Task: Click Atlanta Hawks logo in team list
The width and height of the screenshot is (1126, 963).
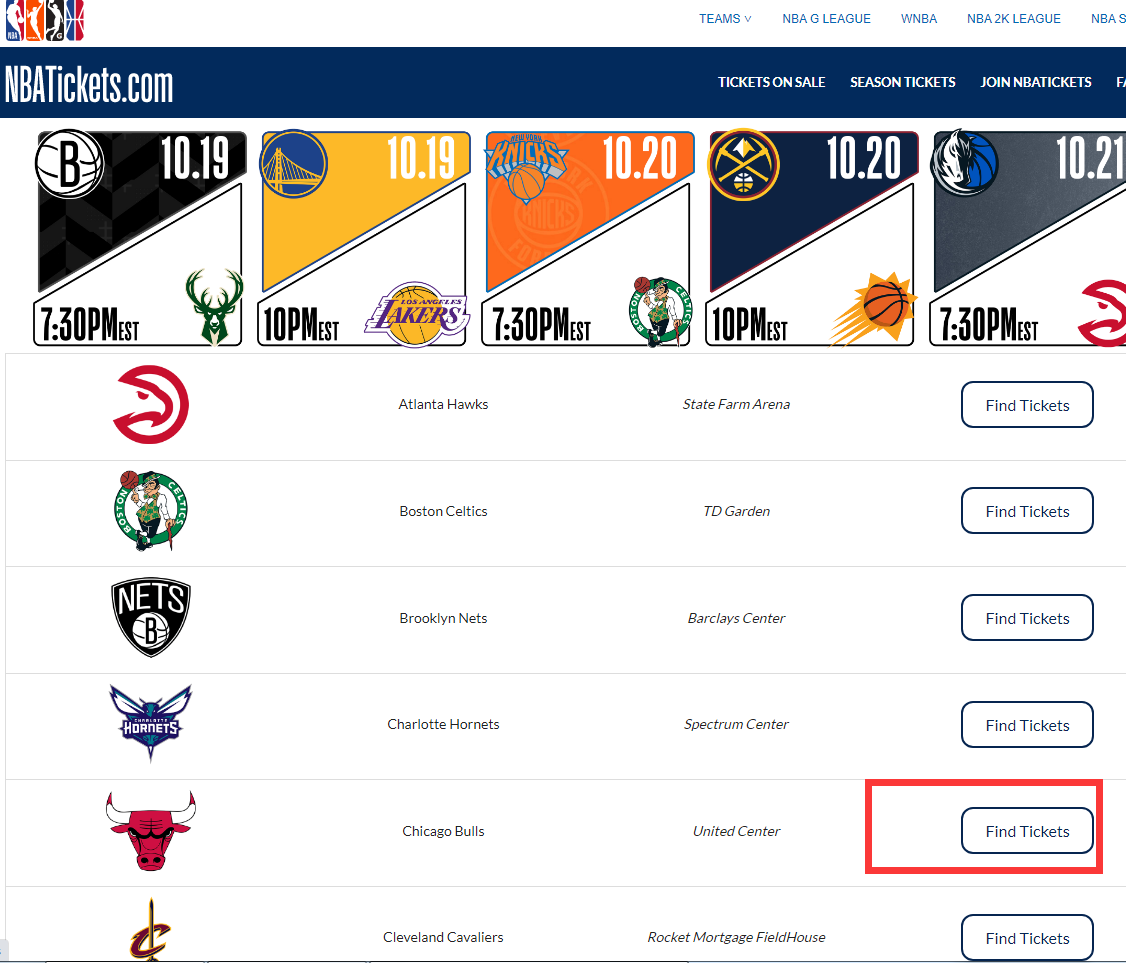Action: tap(151, 404)
